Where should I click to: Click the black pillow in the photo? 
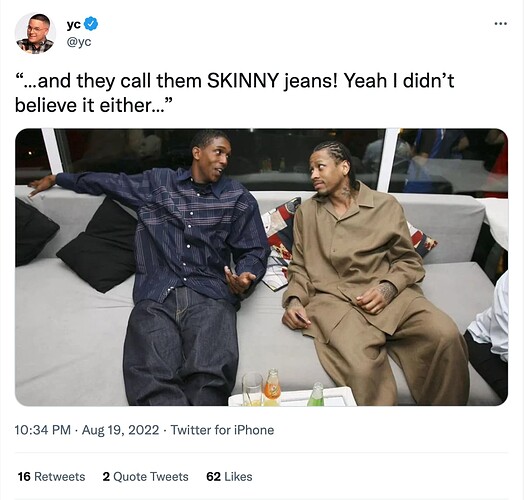pyautogui.click(x=100, y=246)
